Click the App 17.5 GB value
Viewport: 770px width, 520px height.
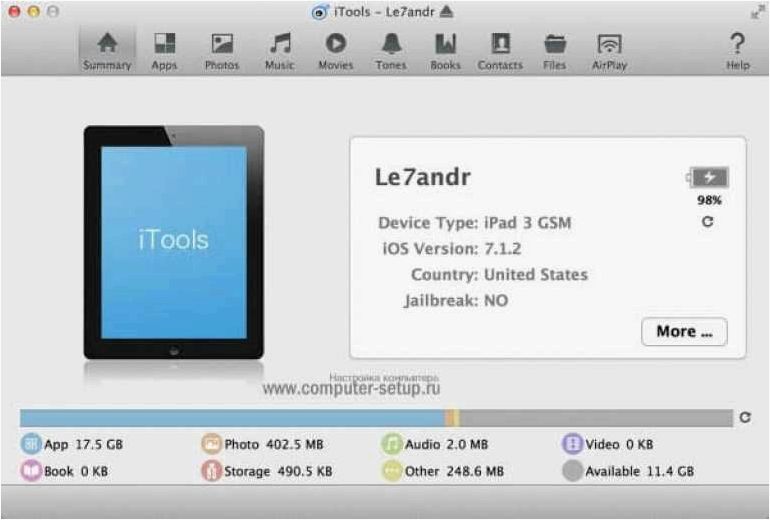(x=99, y=444)
